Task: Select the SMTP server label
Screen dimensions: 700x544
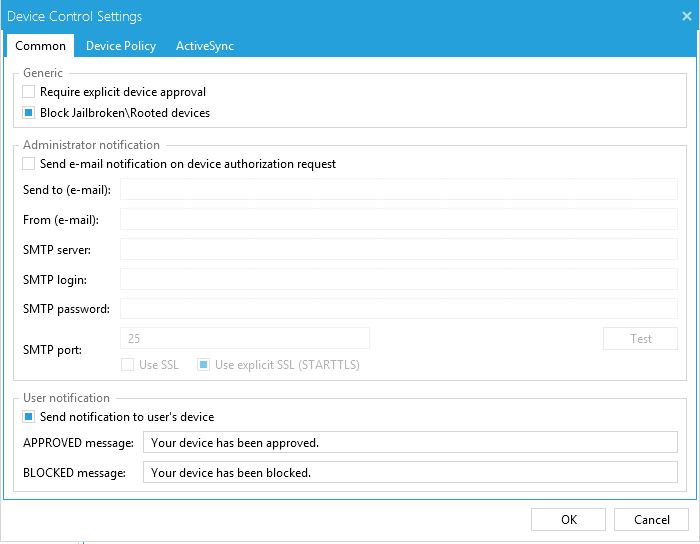Action: point(57,249)
